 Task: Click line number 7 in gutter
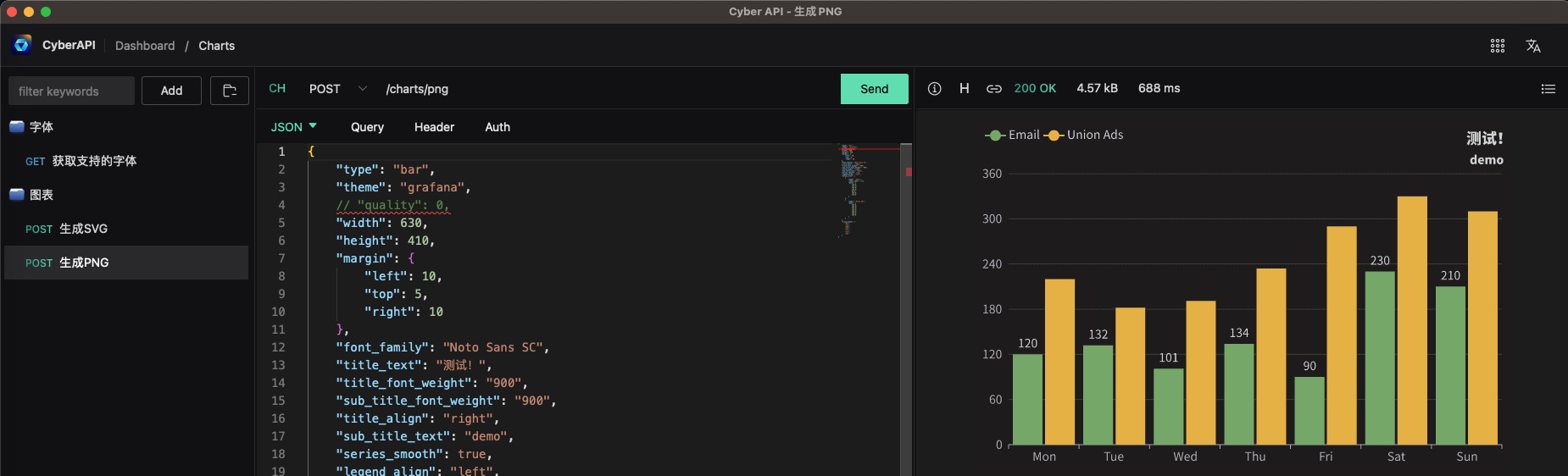tap(281, 258)
